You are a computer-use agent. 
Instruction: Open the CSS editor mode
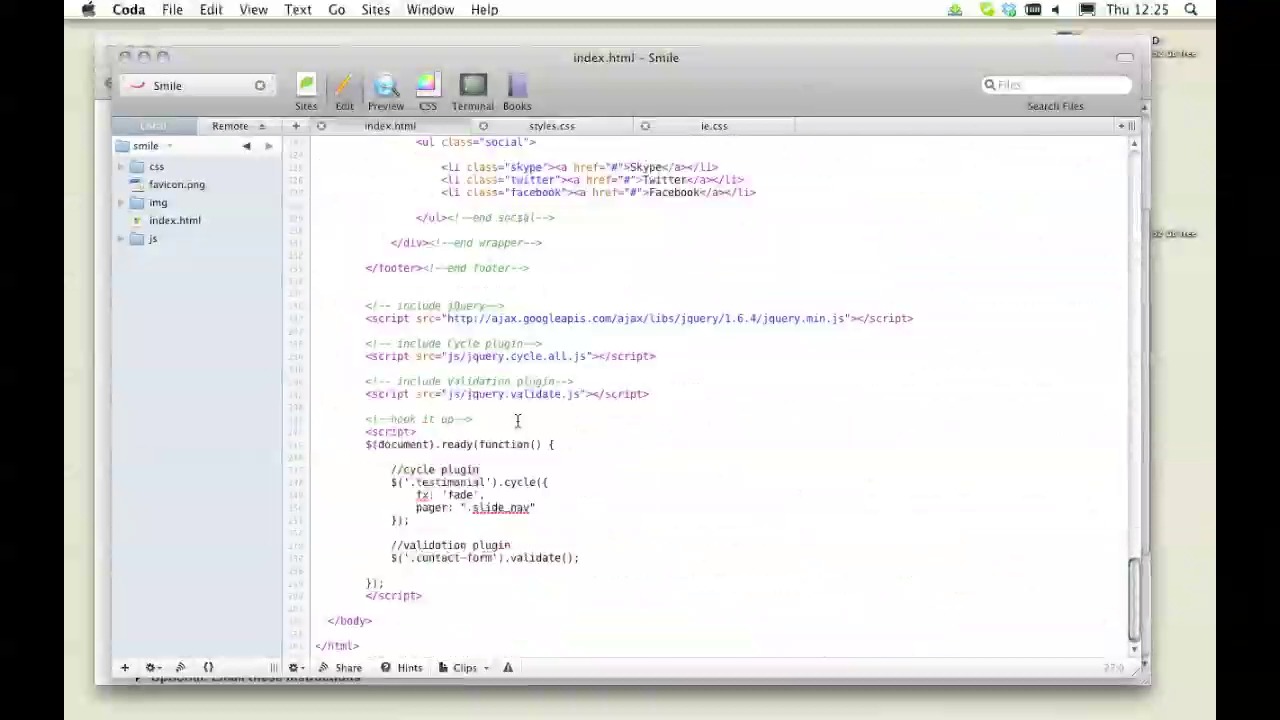tap(427, 92)
